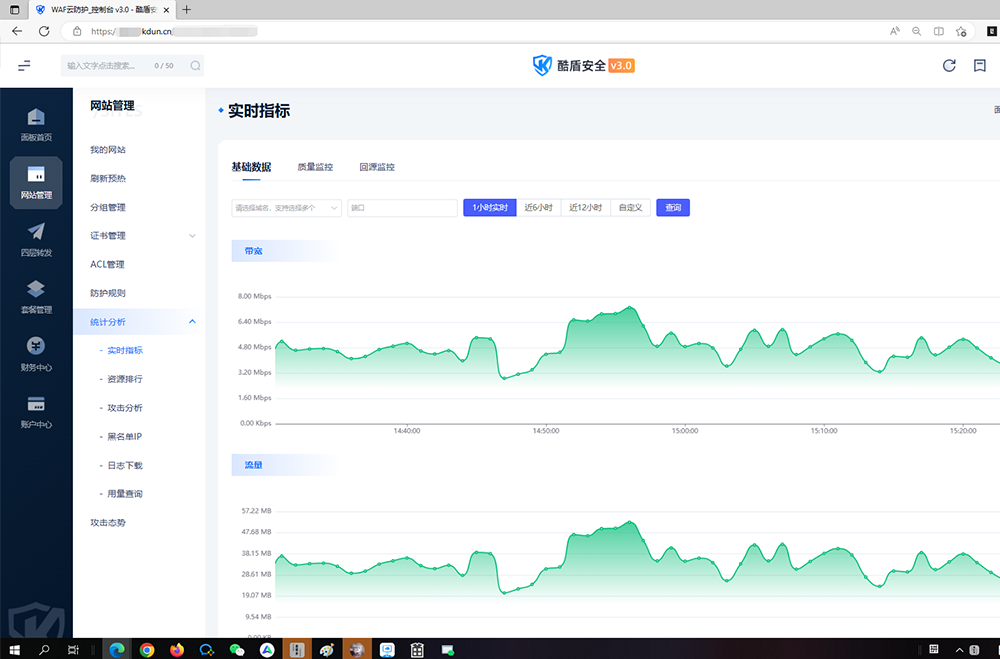Open split screen icon in the address bar

click(939, 31)
